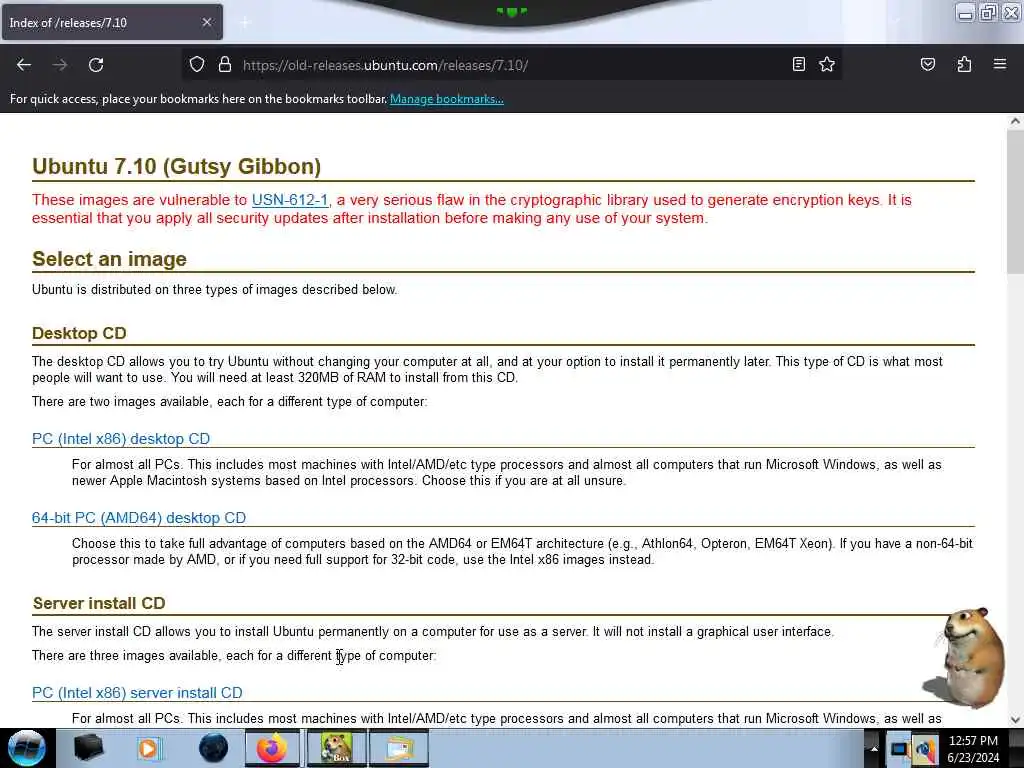This screenshot has width=1024, height=768.
Task: Close the Index of /releases/7.10 tab
Action: (x=206, y=22)
